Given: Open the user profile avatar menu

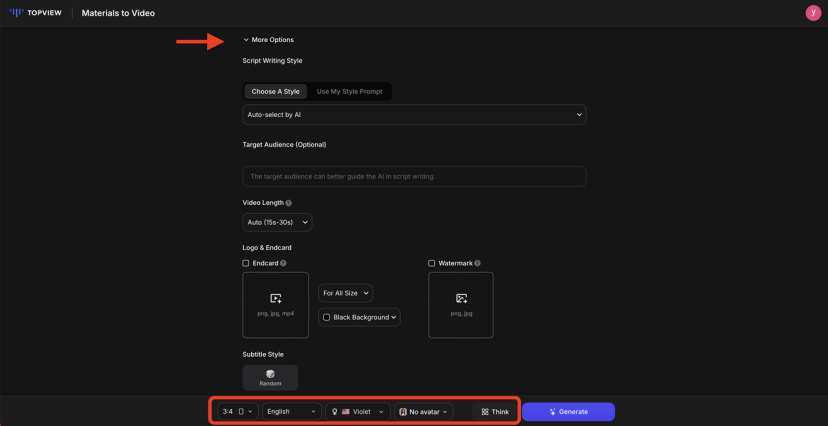Looking at the screenshot, I should pos(812,13).
